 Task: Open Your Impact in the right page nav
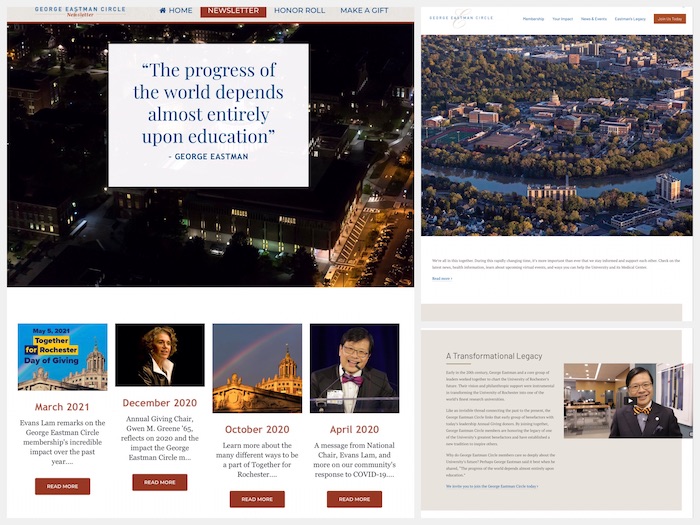coord(562,19)
